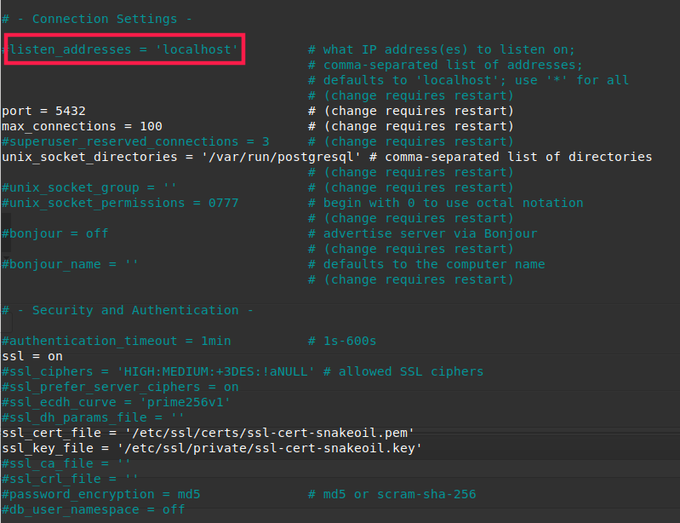Click the ssl_key_file snakeoil.key line
This screenshot has height=523, width=680.
tap(212, 448)
